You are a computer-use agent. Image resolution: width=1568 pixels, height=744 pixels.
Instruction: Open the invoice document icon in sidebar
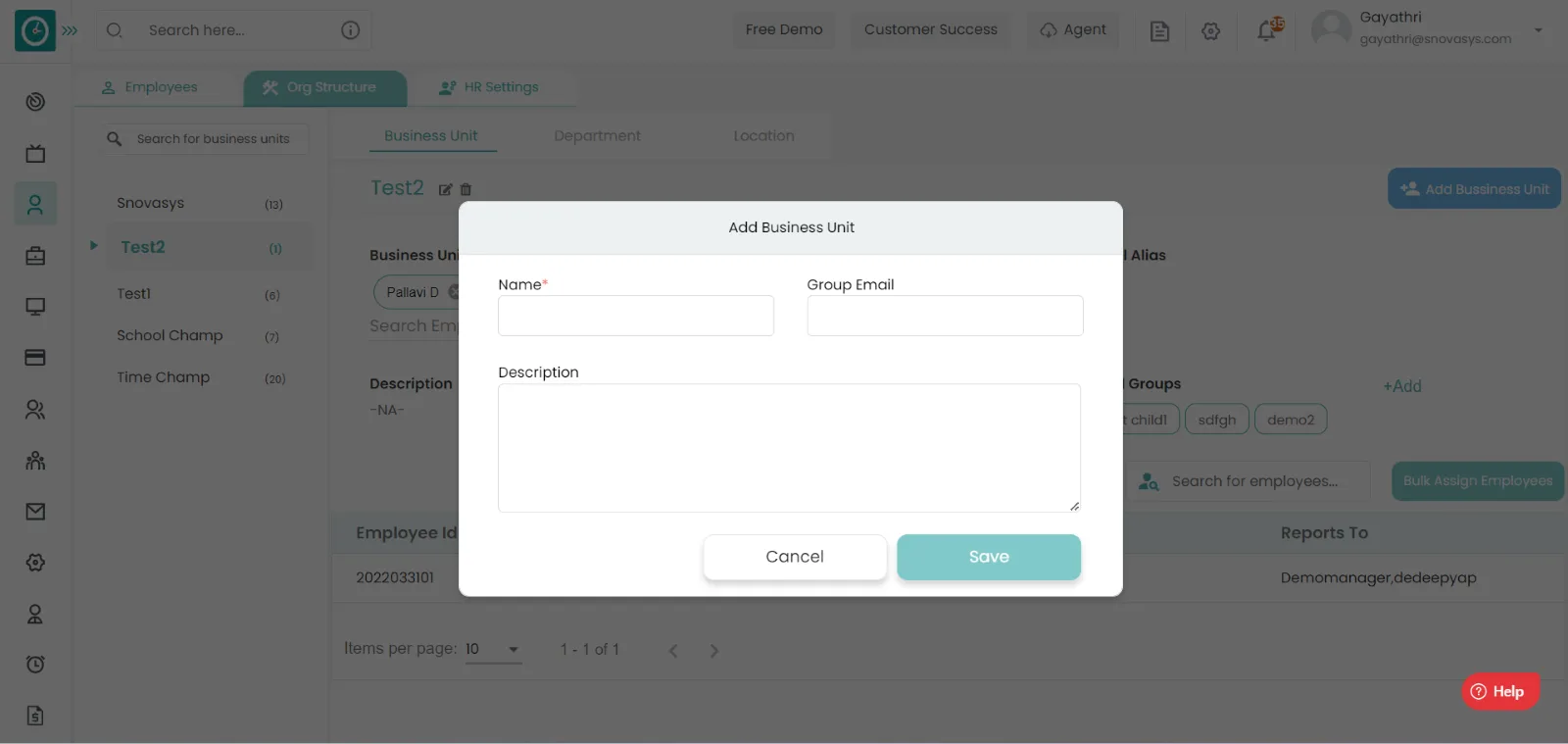point(35,716)
